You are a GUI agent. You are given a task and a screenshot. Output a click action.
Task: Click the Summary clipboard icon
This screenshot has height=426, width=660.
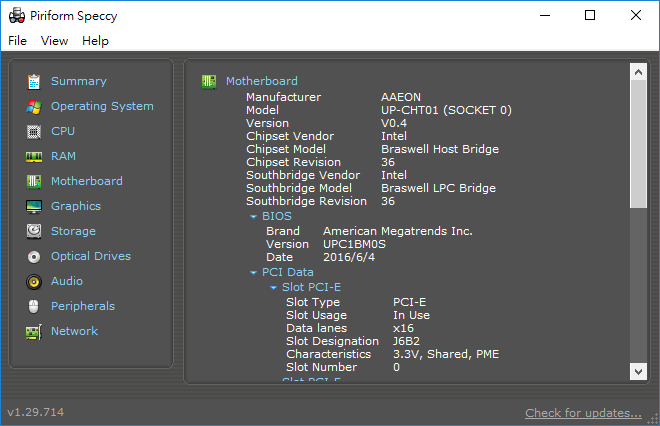point(34,81)
